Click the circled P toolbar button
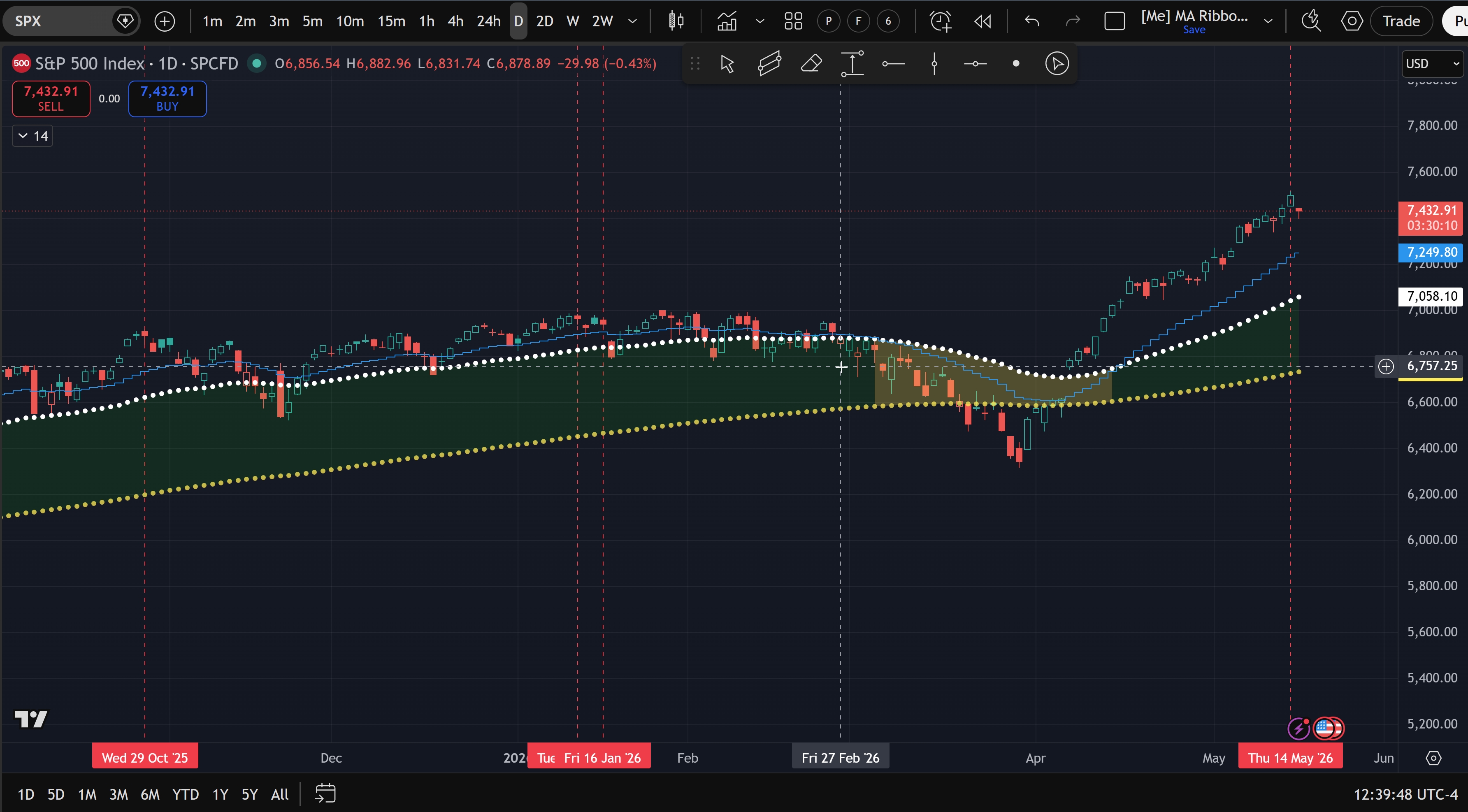This screenshot has height=812, width=1468. (x=829, y=22)
